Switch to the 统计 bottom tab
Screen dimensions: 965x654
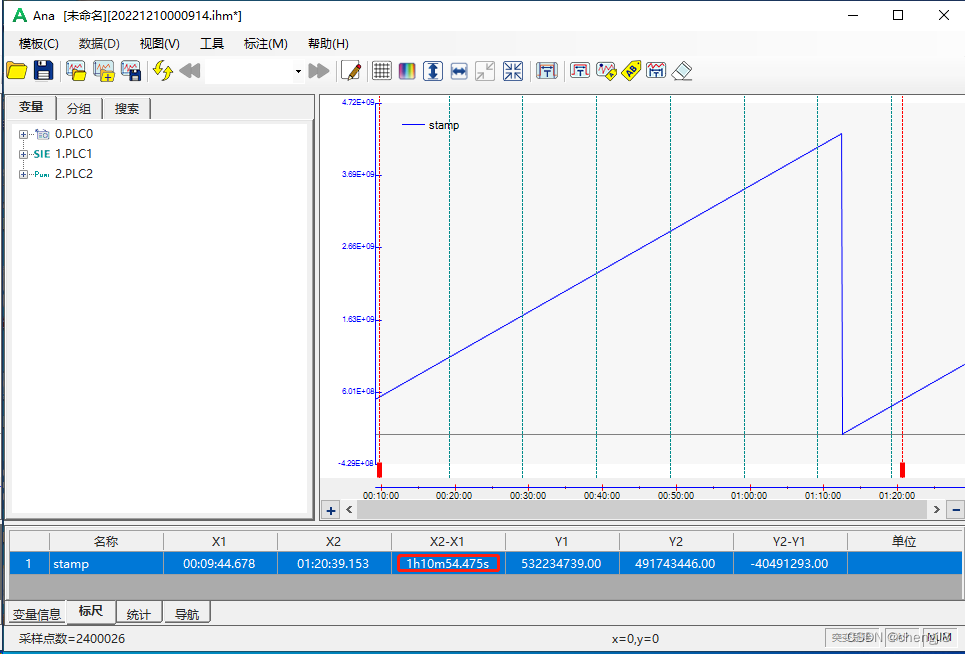pyautogui.click(x=138, y=614)
